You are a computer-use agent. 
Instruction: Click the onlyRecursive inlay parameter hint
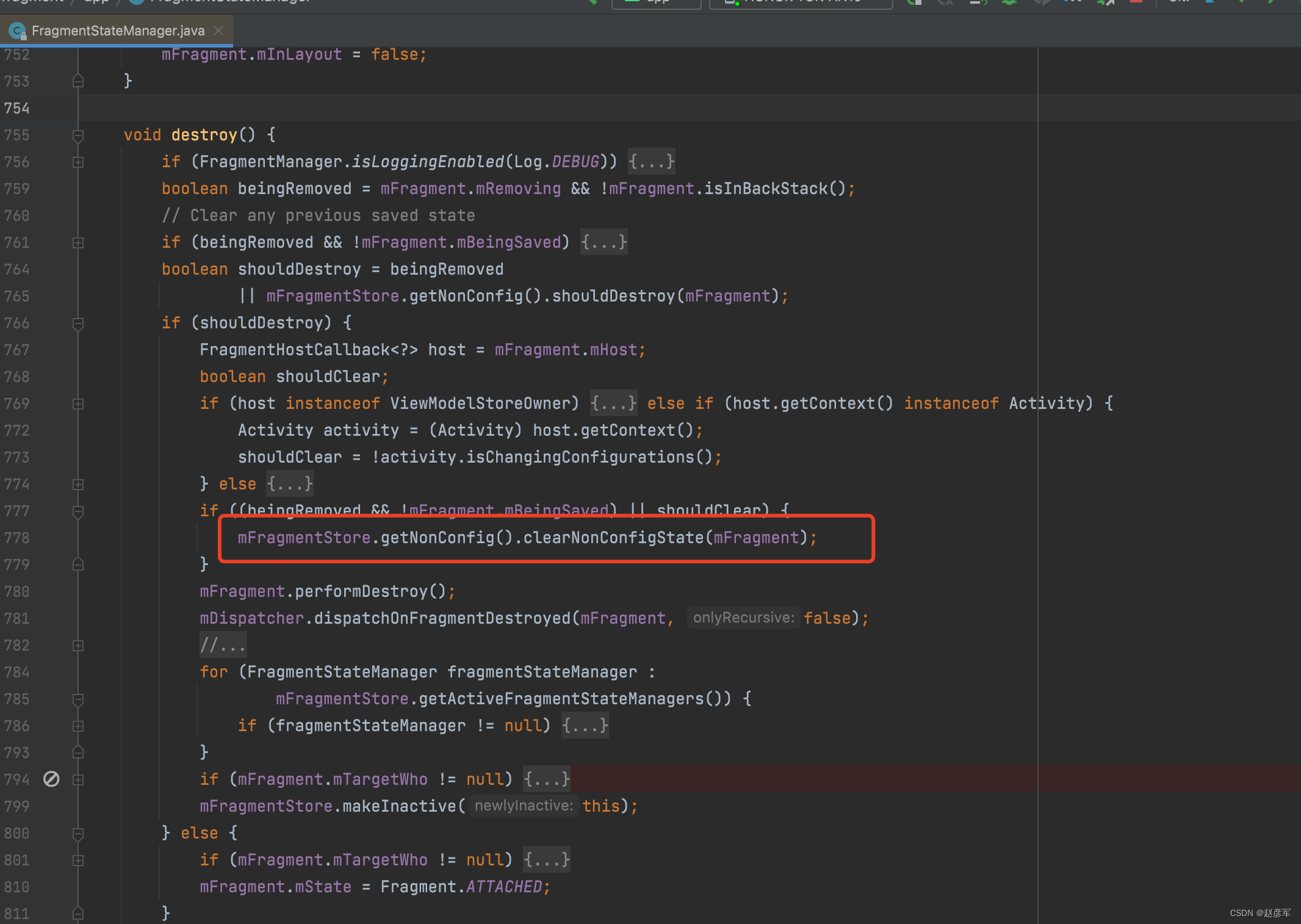click(x=743, y=618)
